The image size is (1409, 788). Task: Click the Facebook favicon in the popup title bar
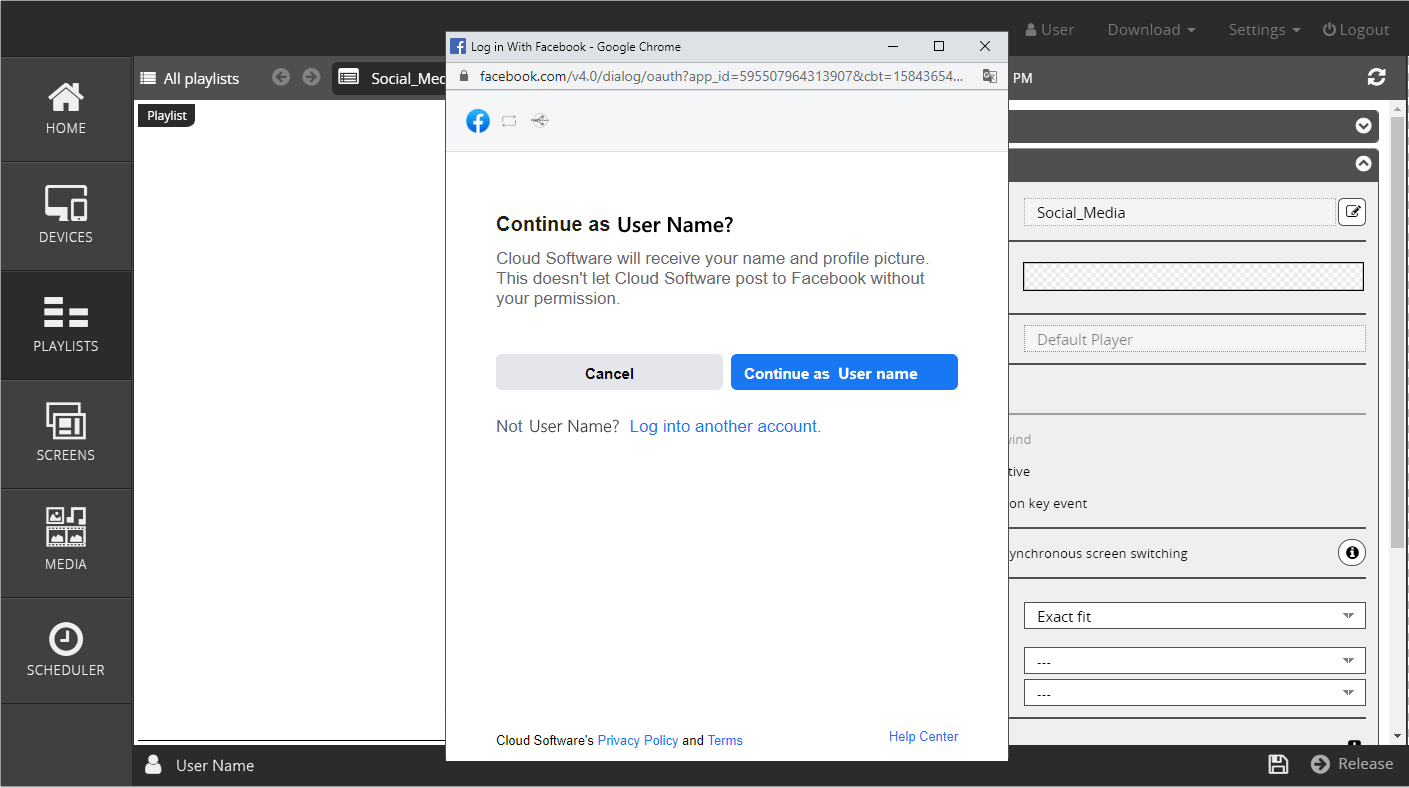459,46
